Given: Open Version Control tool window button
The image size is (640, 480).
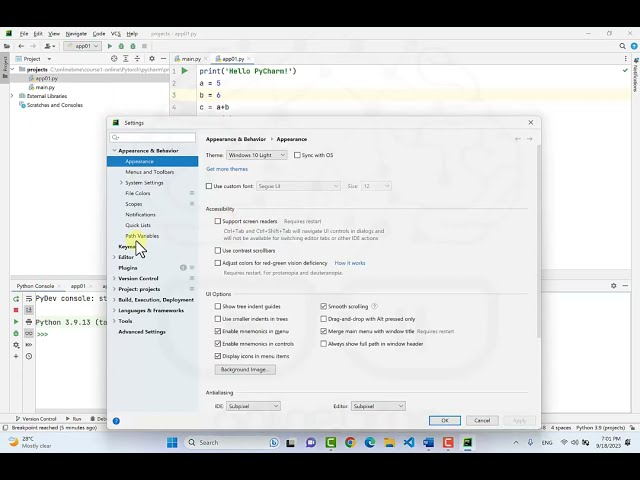Looking at the screenshot, I should click(x=36, y=419).
